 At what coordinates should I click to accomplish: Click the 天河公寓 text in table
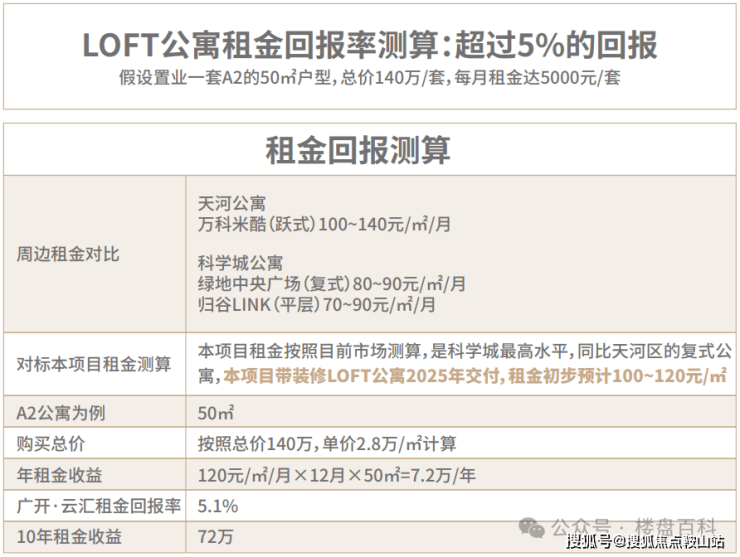pos(232,204)
